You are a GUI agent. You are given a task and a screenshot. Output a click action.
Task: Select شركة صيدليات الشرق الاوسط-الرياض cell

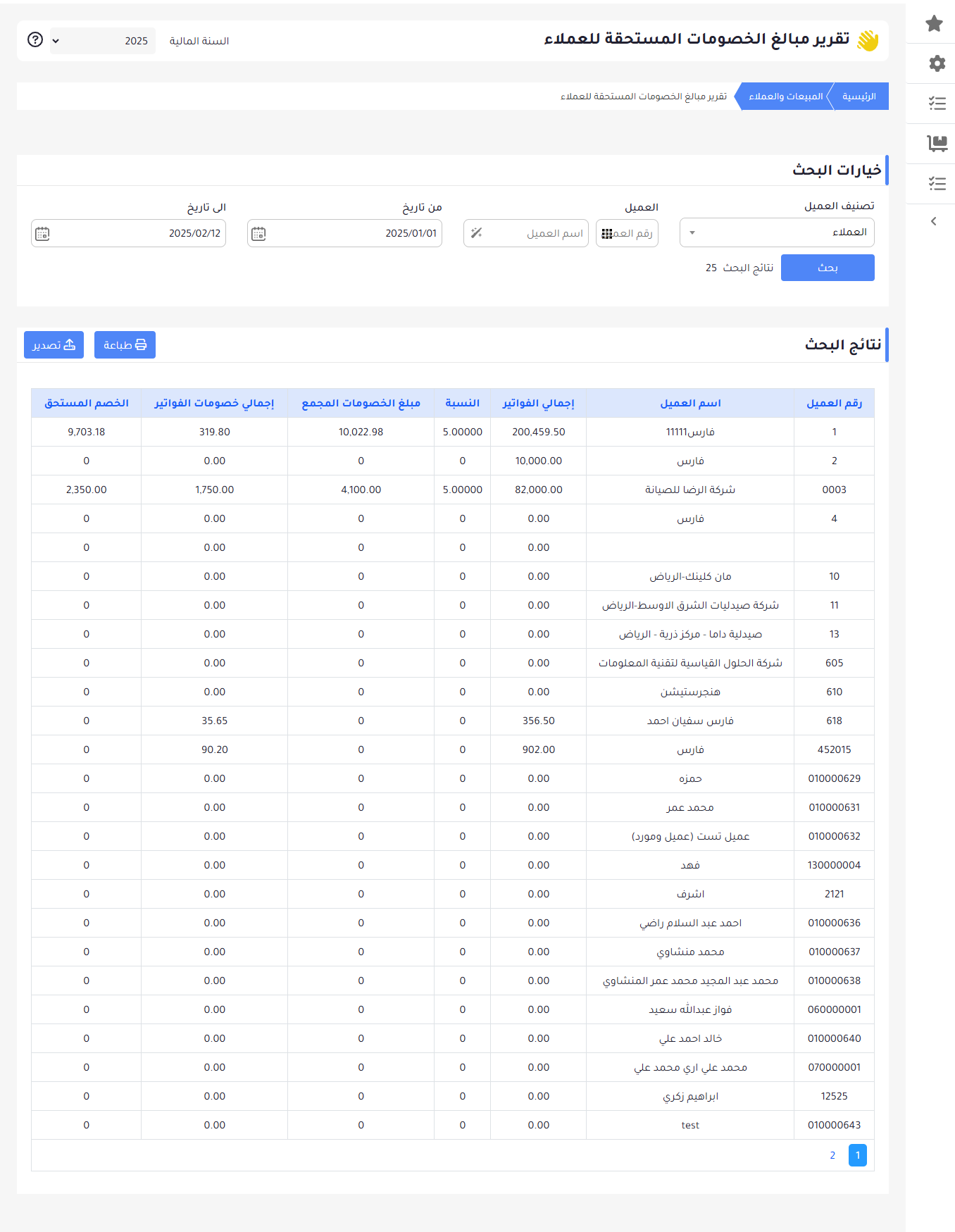(690, 605)
